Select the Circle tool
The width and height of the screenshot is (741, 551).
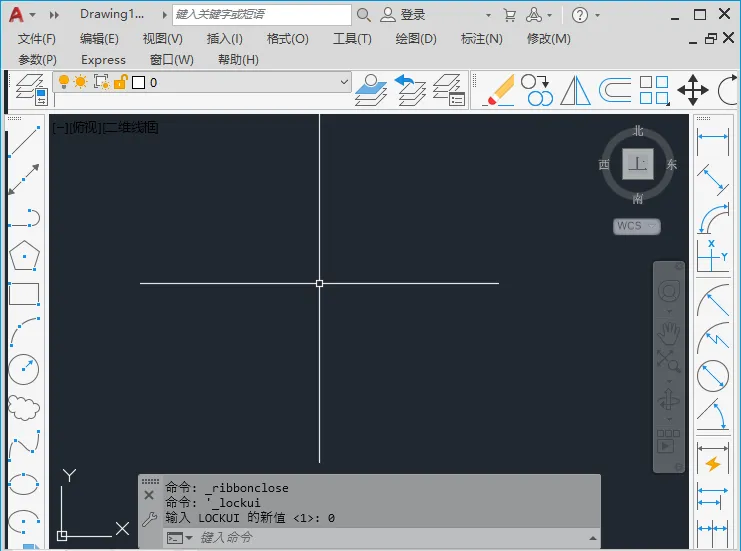[24, 369]
